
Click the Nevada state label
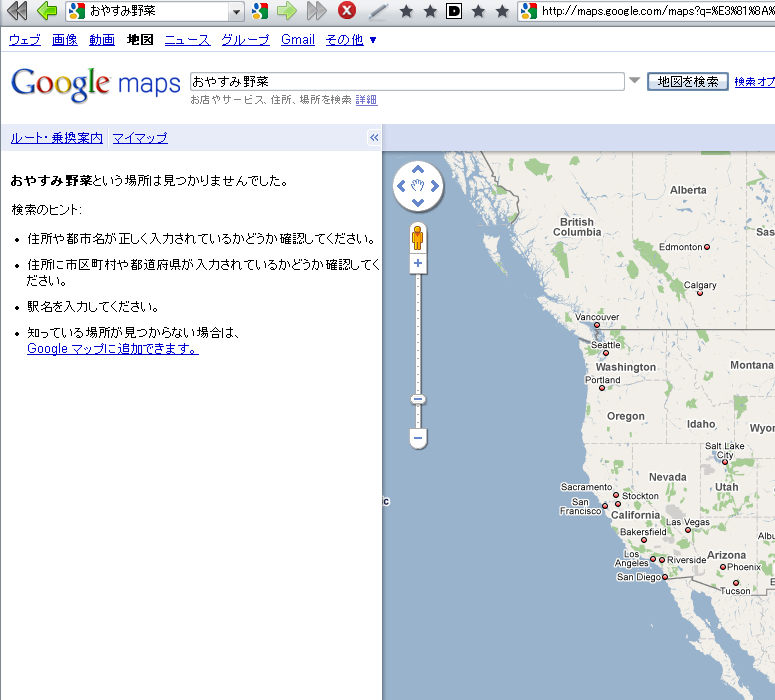coord(668,477)
